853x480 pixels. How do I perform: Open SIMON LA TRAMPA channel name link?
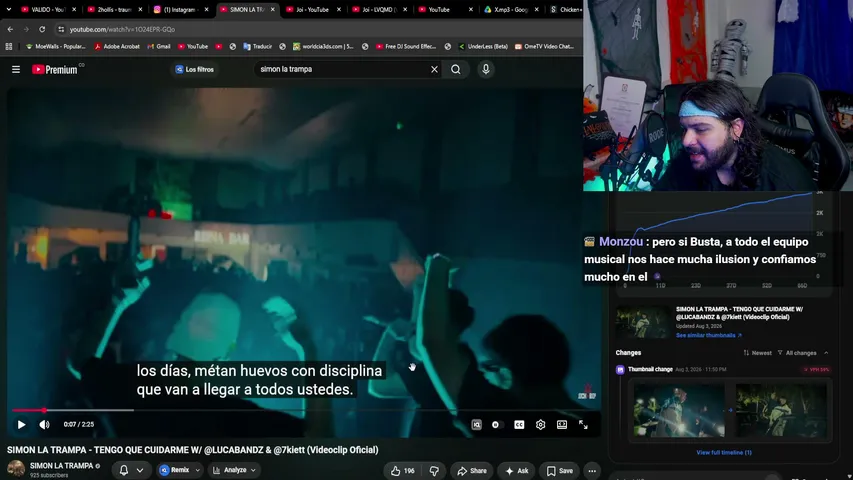pyautogui.click(x=61, y=466)
